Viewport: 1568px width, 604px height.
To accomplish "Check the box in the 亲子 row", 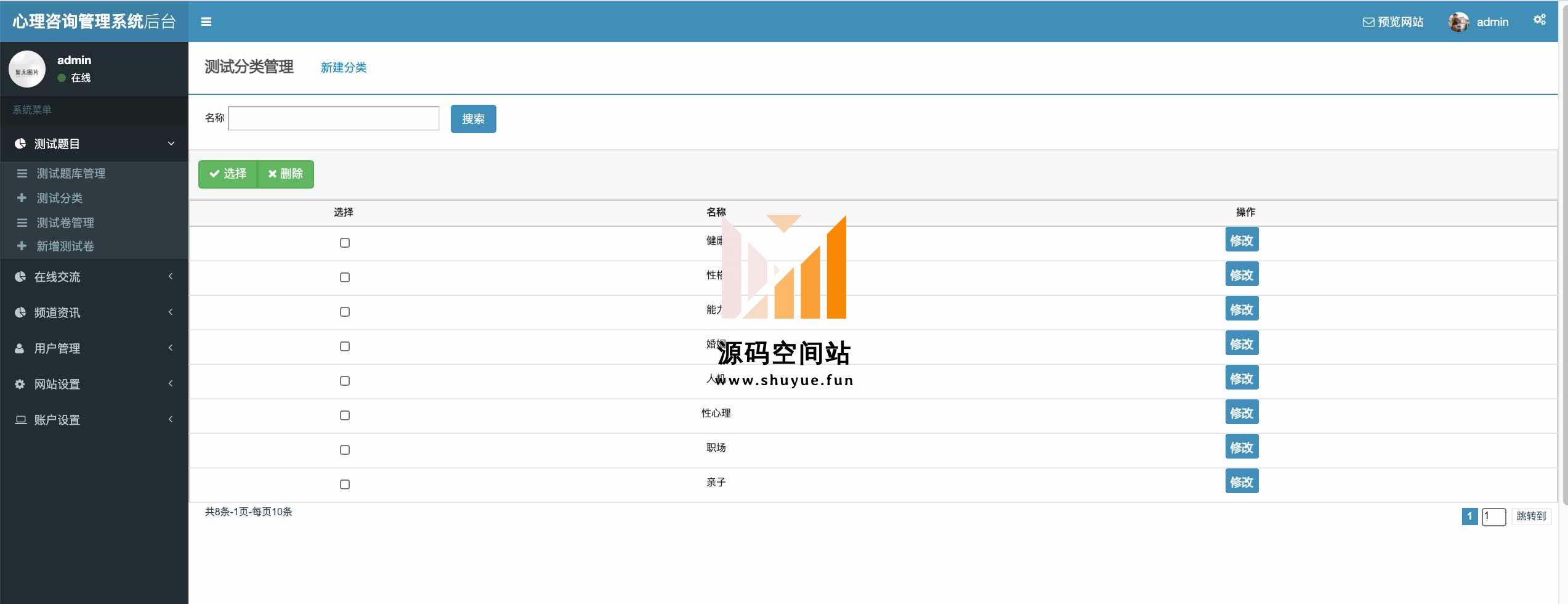I will (x=345, y=484).
